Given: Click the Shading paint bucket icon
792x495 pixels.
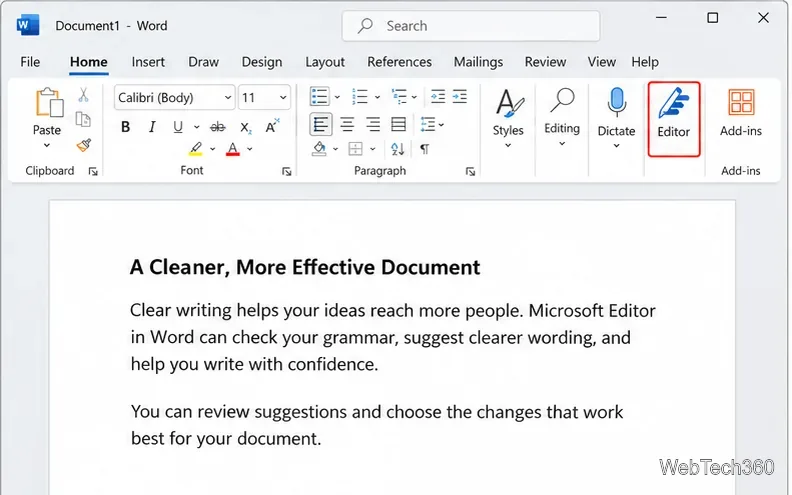Looking at the screenshot, I should coord(319,148).
